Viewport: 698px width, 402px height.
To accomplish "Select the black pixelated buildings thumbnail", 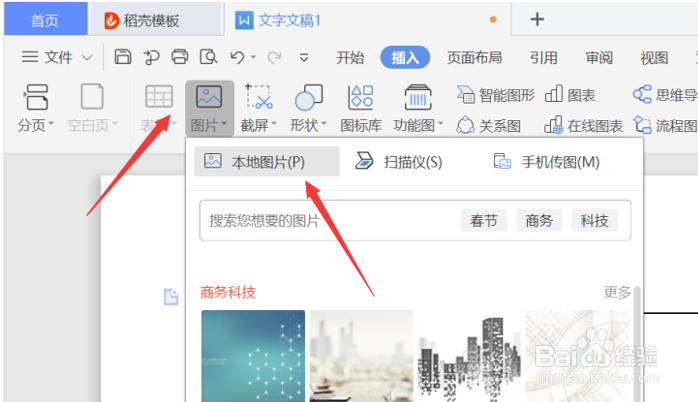I will click(x=469, y=356).
